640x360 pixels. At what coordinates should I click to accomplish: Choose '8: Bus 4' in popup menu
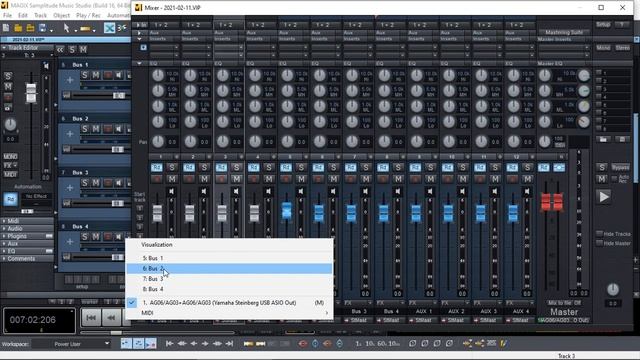click(x=229, y=289)
